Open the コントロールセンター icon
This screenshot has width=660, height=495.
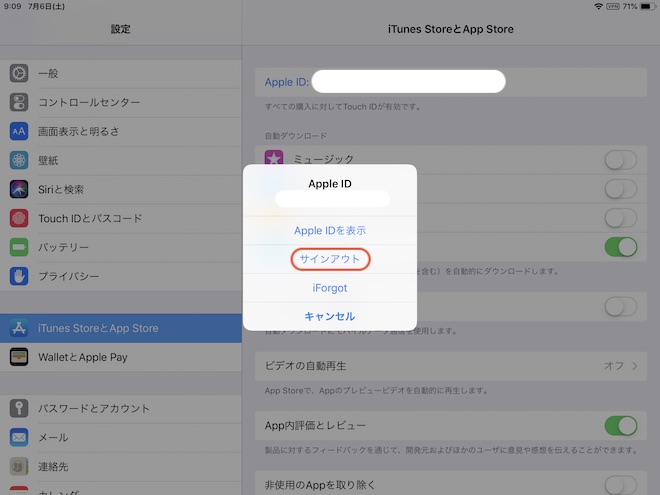[x=19, y=102]
